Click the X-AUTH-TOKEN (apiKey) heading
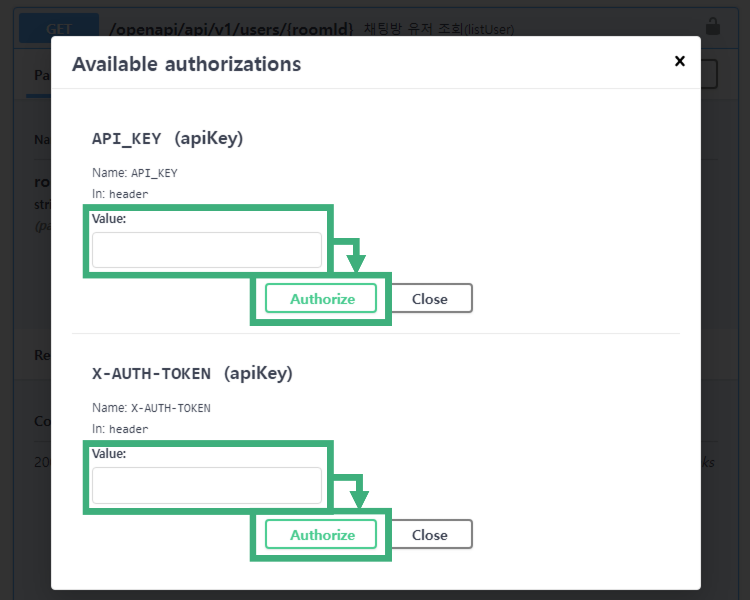The height and width of the screenshot is (600, 750). [x=192, y=373]
